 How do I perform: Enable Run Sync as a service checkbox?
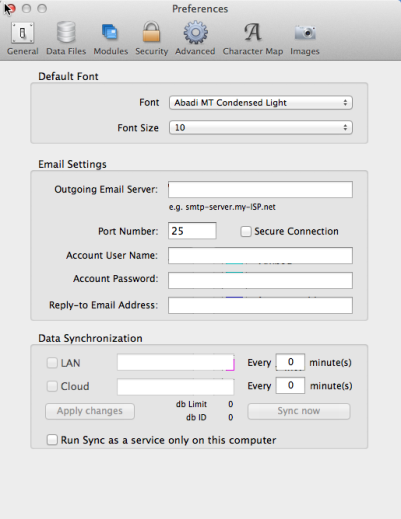(52, 440)
